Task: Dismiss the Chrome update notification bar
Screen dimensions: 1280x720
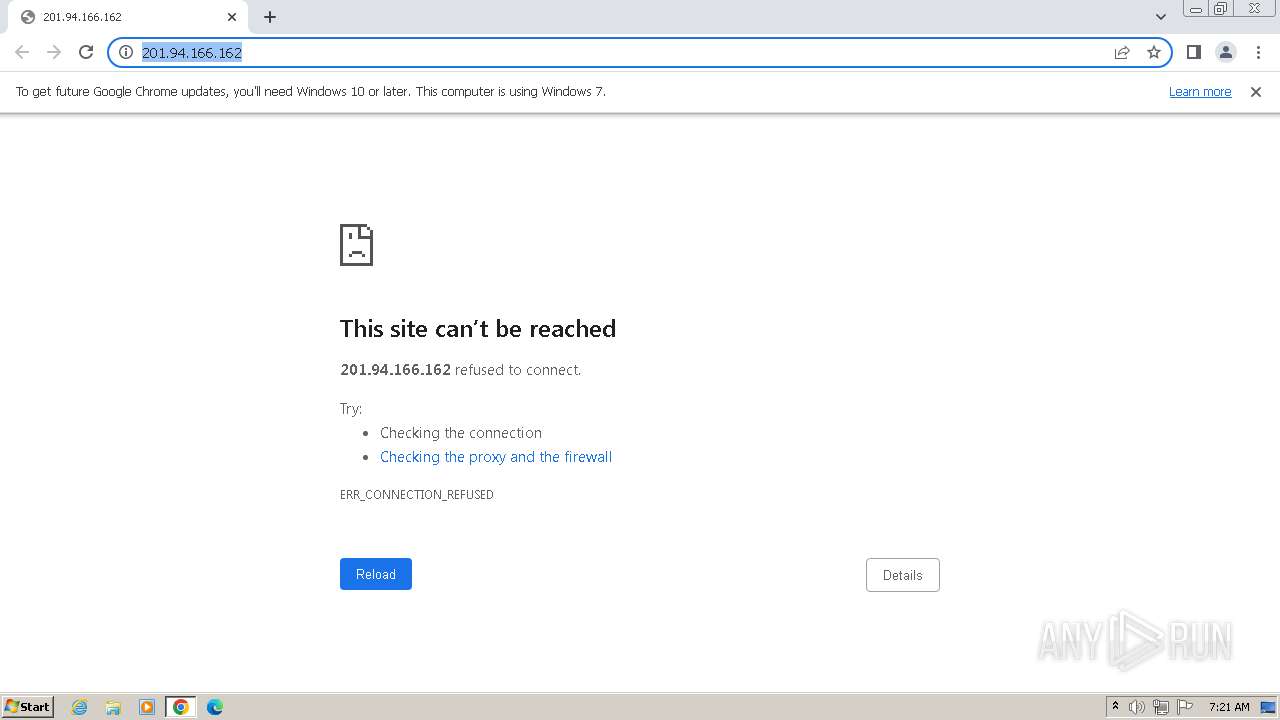Action: (1256, 91)
